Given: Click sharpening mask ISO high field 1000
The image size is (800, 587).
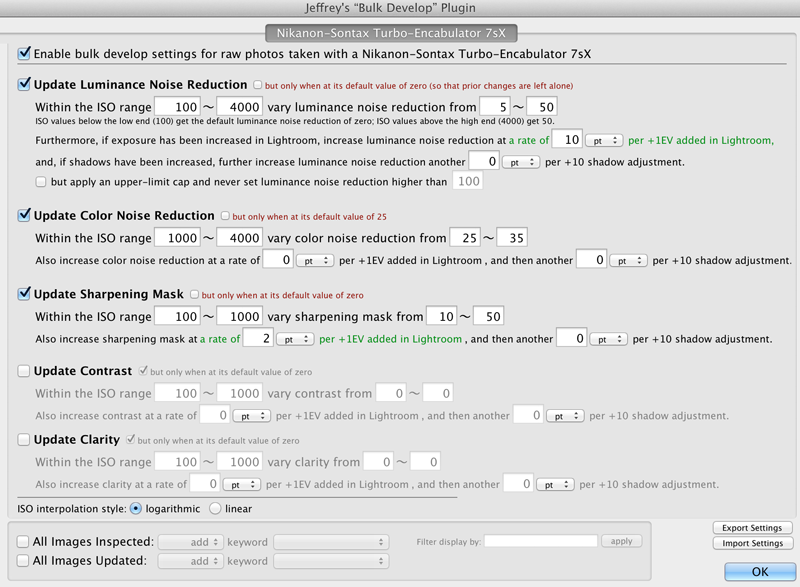Looking at the screenshot, I should click(x=240, y=316).
